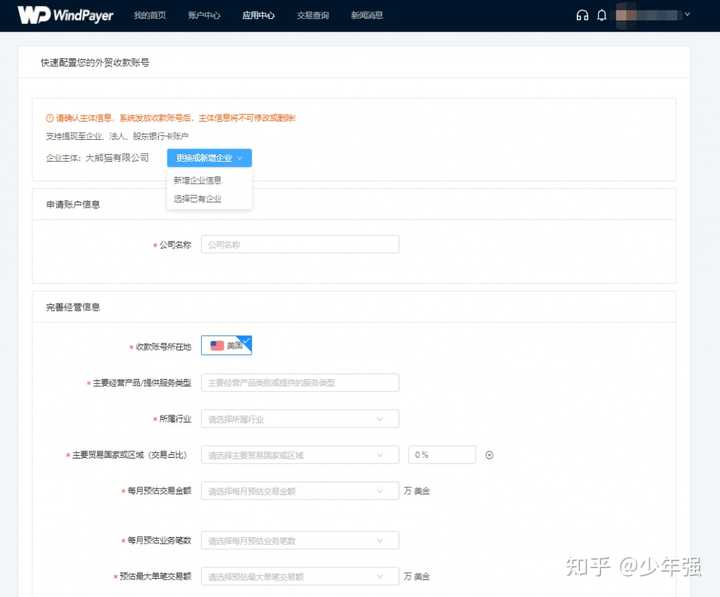The width and height of the screenshot is (720, 597).
Task: Click the 0 % trade share field
Action: click(442, 455)
